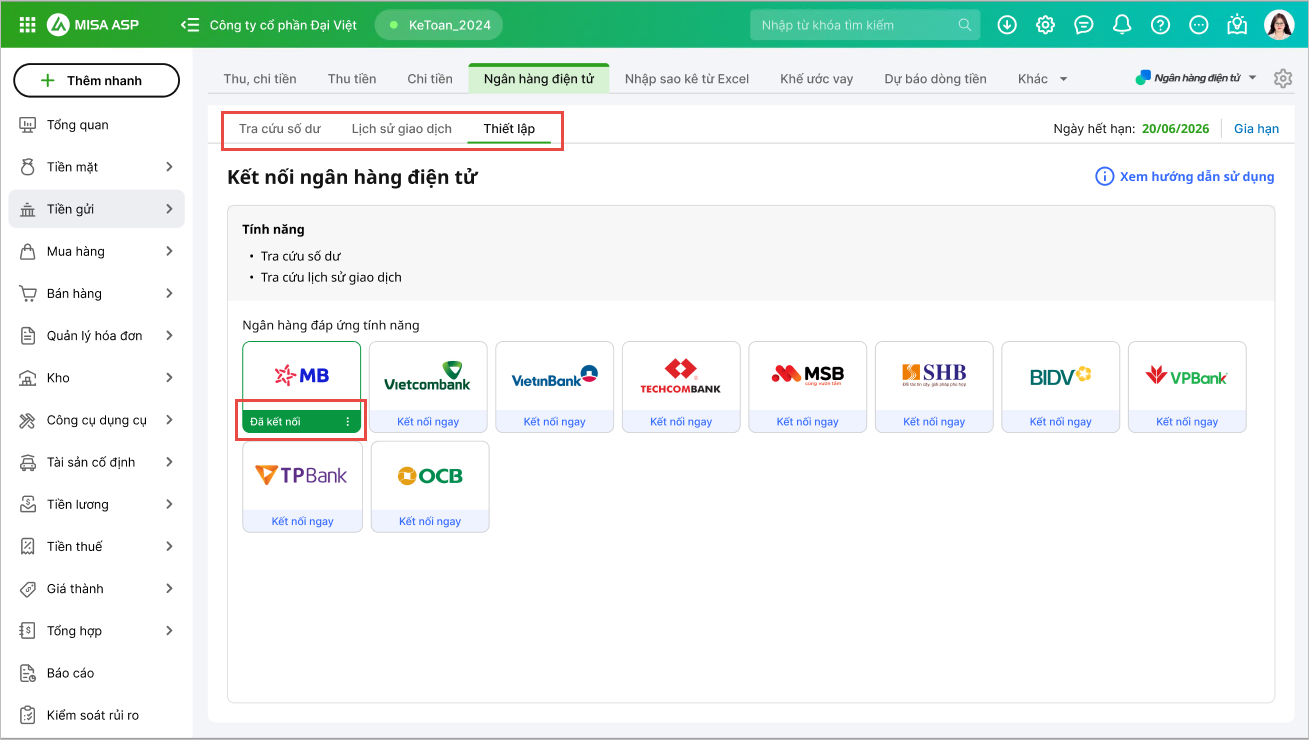1309x740 pixels.
Task: Expand the Tiền mặt submenu chevron
Action: pos(169,167)
